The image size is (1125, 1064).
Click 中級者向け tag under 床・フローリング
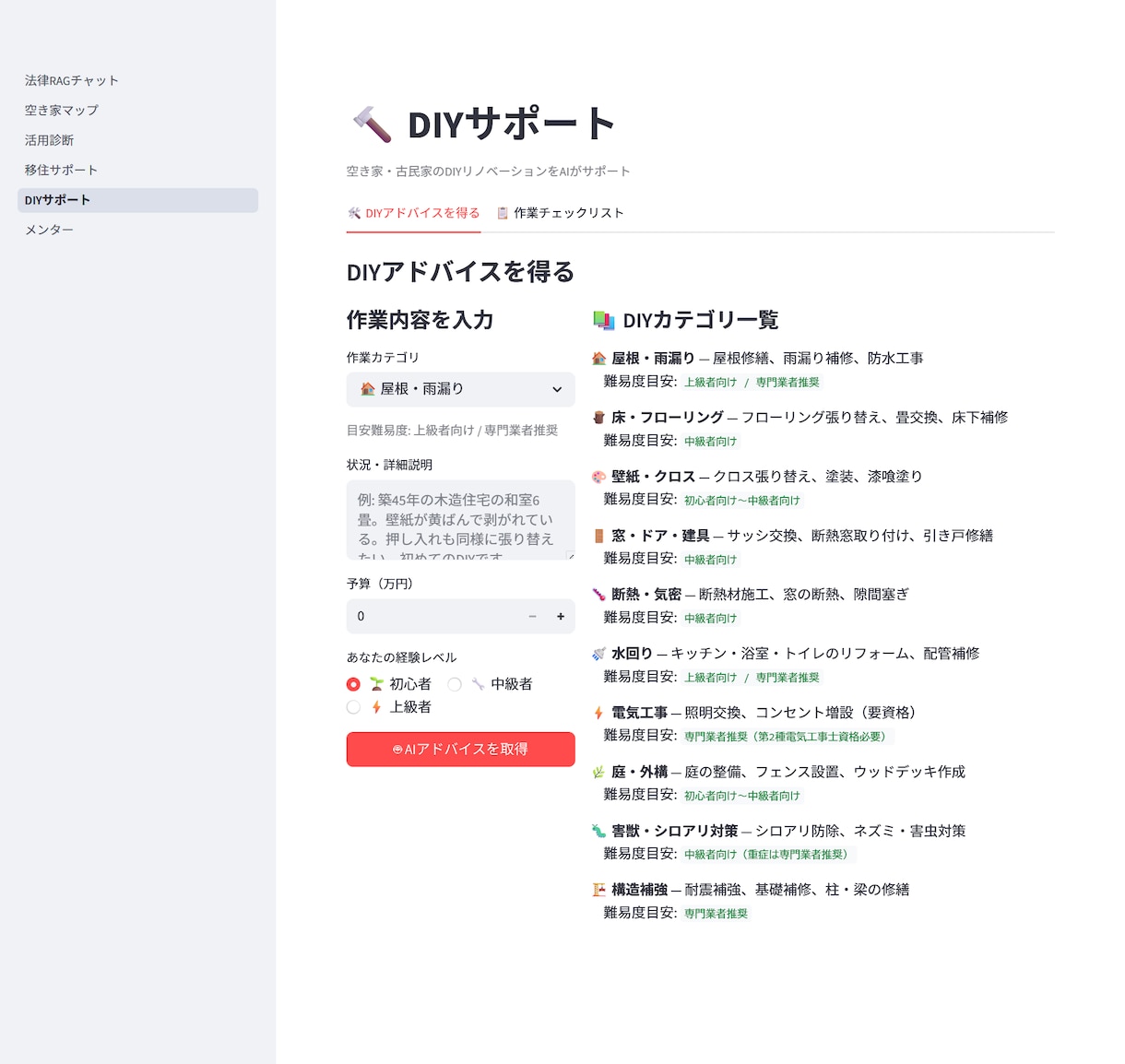tap(710, 441)
